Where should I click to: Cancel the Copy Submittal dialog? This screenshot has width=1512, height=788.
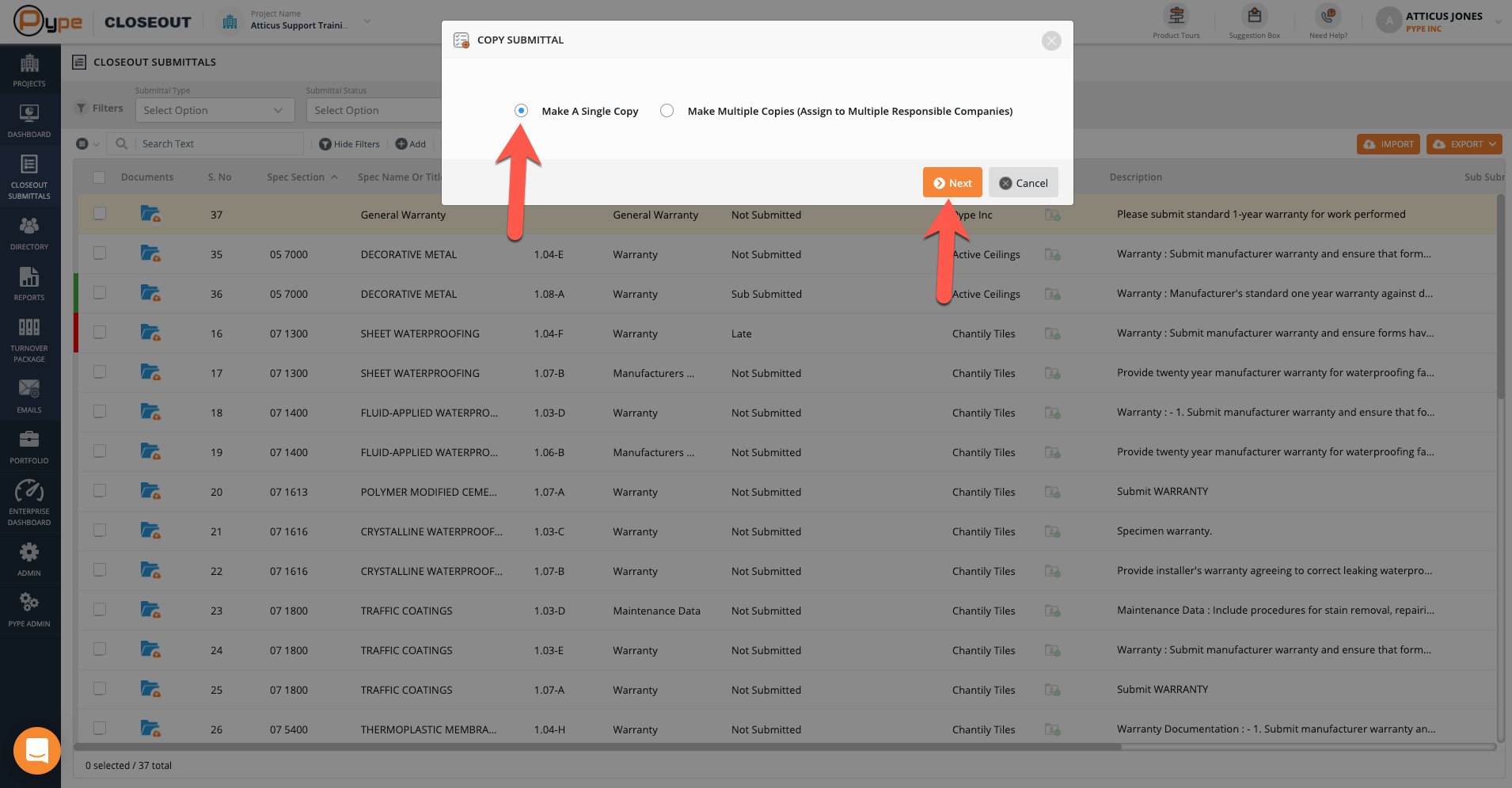tap(1023, 183)
